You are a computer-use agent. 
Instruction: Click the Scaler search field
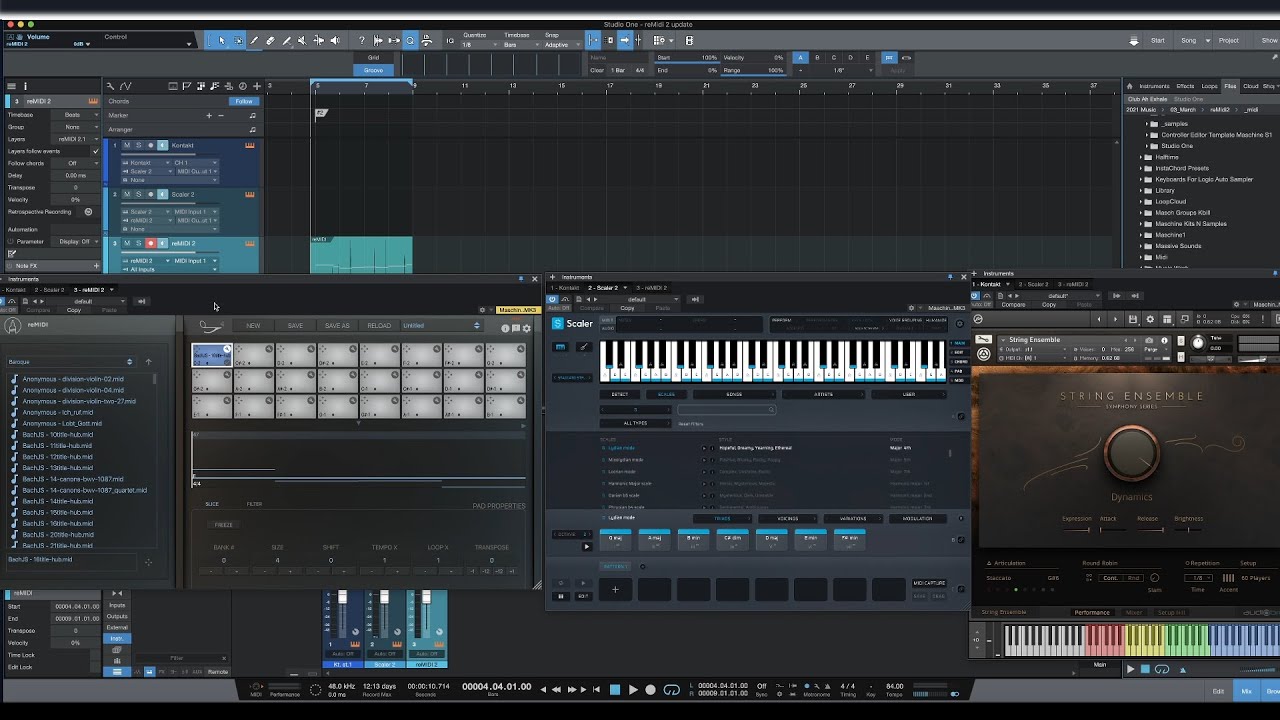[726, 409]
